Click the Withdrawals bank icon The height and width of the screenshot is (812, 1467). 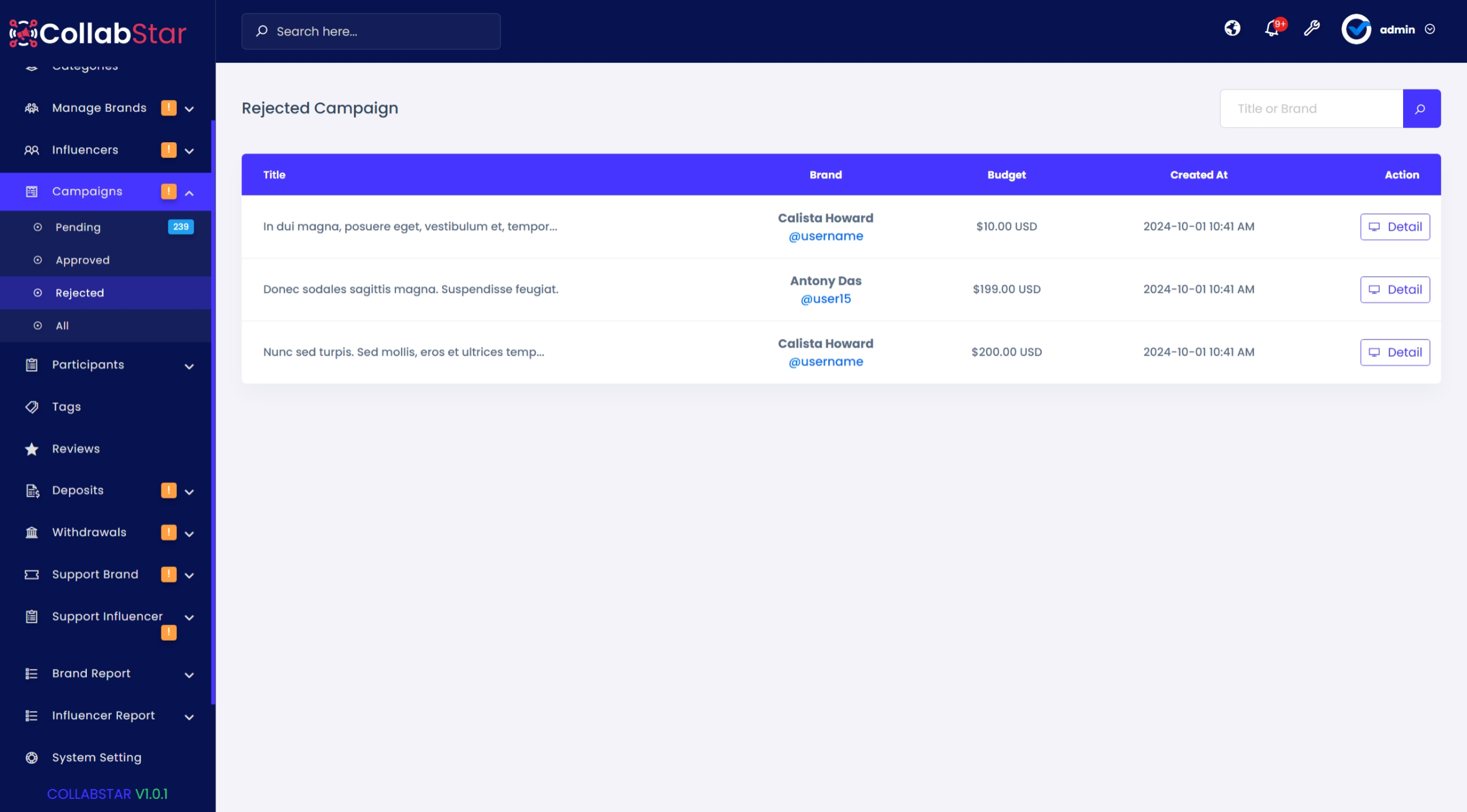(x=32, y=533)
